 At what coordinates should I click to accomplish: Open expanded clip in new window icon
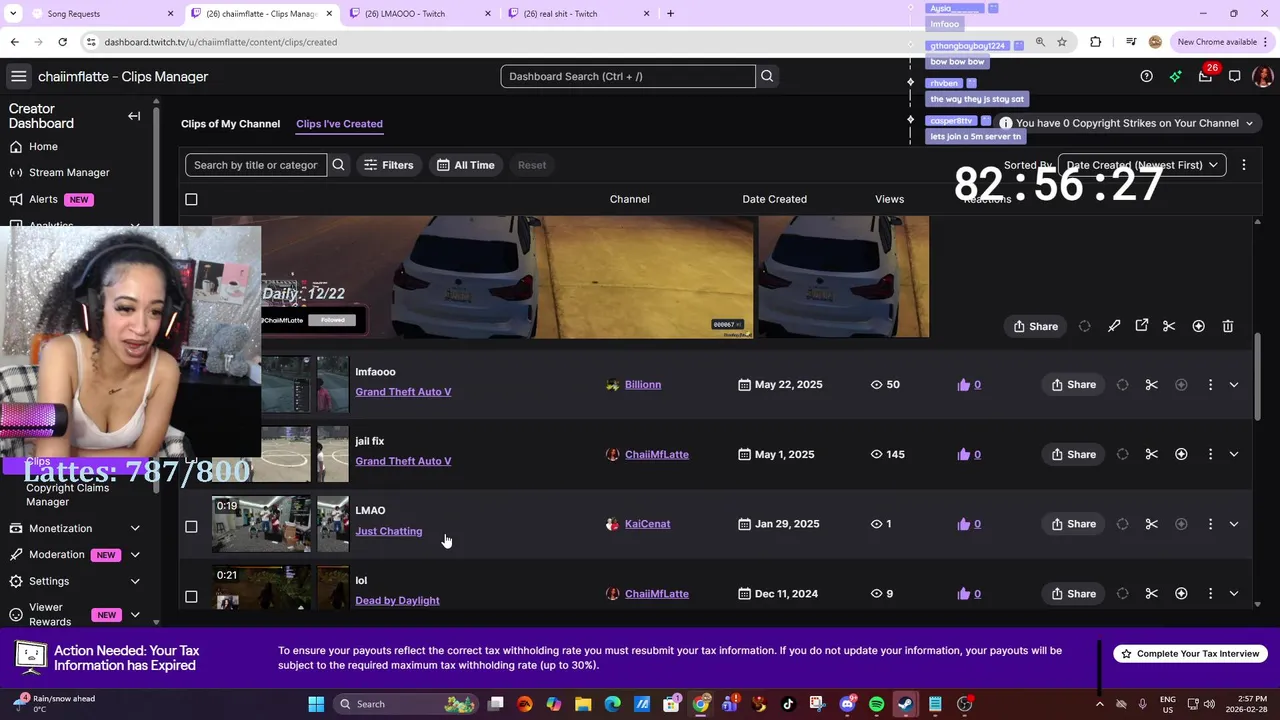click(x=1142, y=326)
